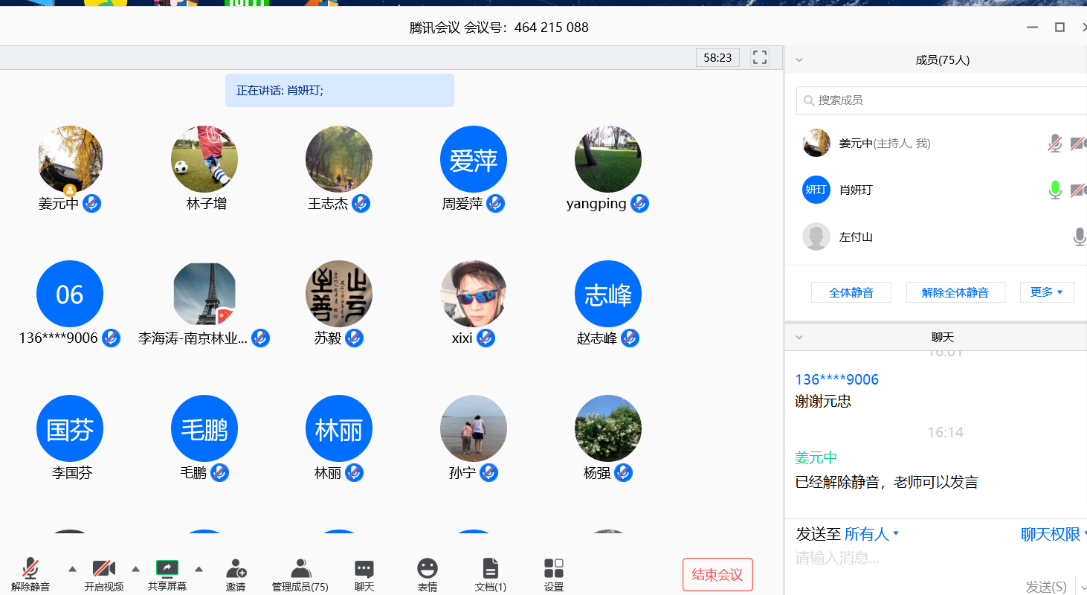This screenshot has height=595, width=1087.
Task: Open the 表情 emoji reactions icon
Action: point(427,566)
